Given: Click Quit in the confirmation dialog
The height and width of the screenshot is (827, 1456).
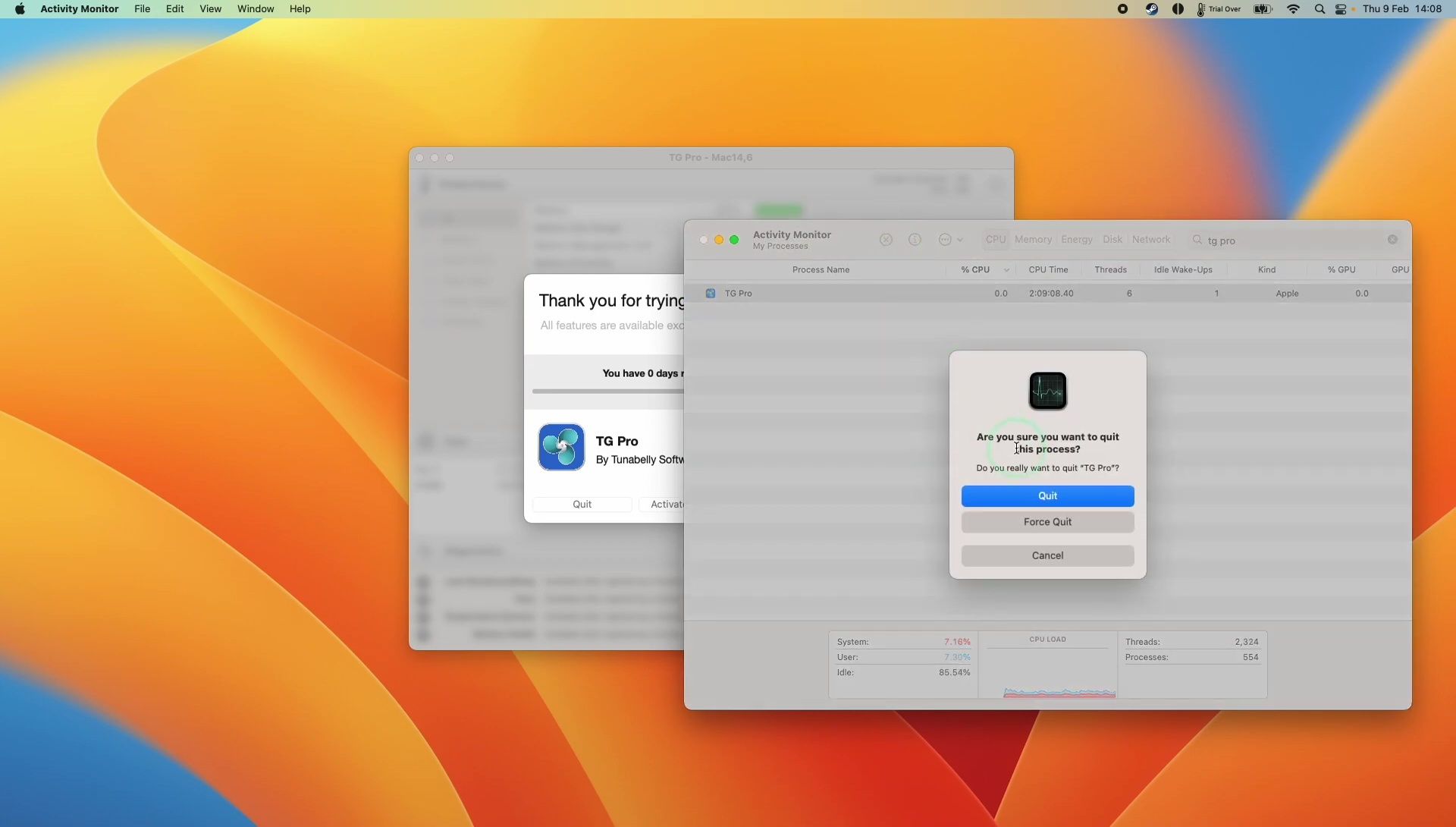Looking at the screenshot, I should coord(1047,495).
